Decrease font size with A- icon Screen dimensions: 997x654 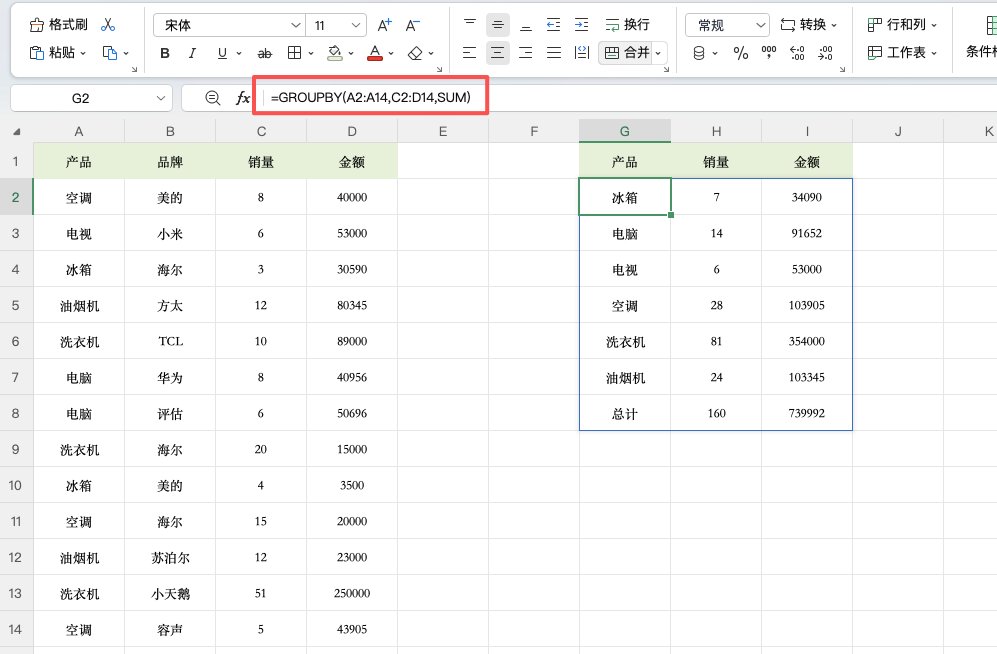pyautogui.click(x=413, y=25)
